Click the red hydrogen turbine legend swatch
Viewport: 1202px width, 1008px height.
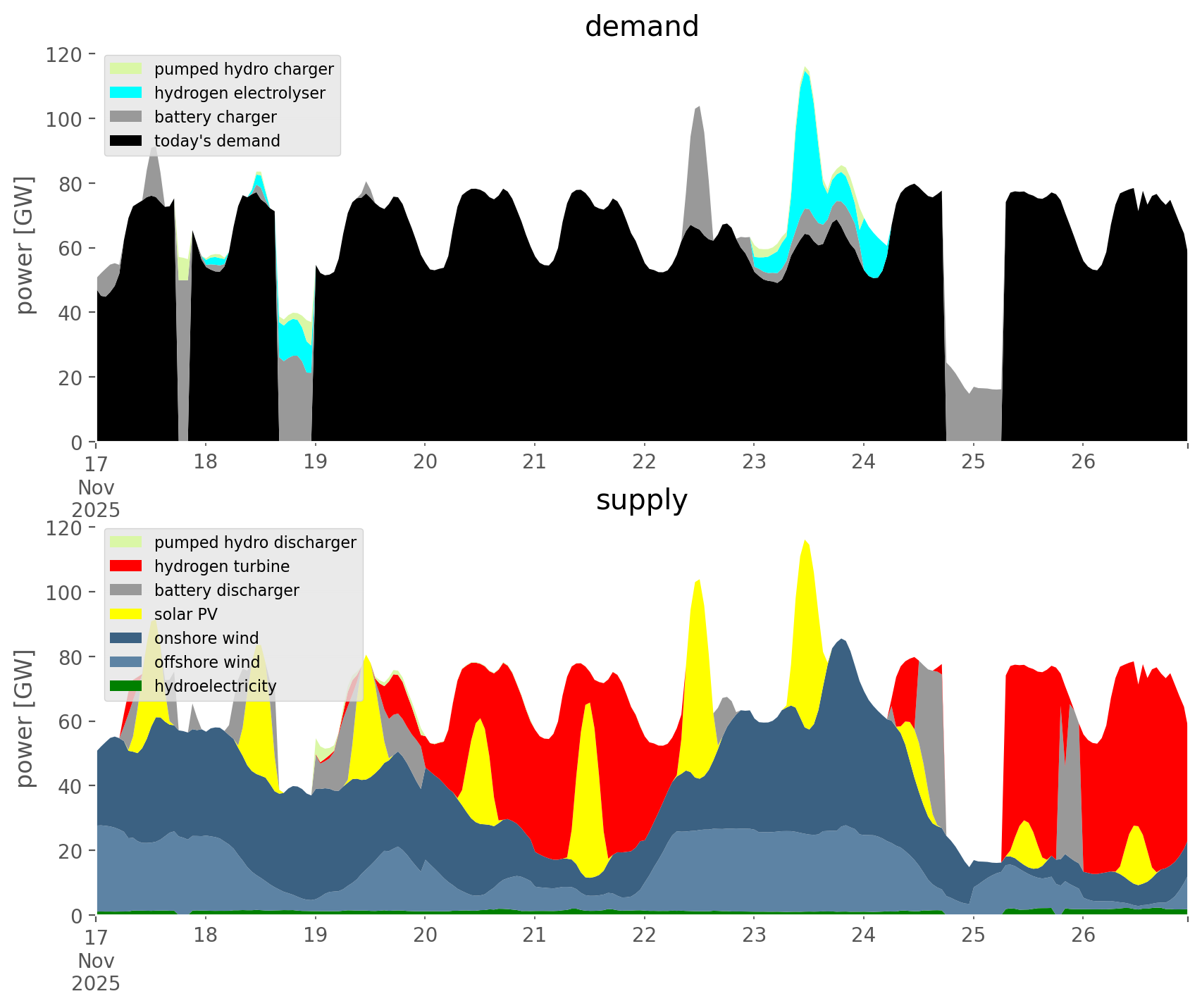(126, 566)
